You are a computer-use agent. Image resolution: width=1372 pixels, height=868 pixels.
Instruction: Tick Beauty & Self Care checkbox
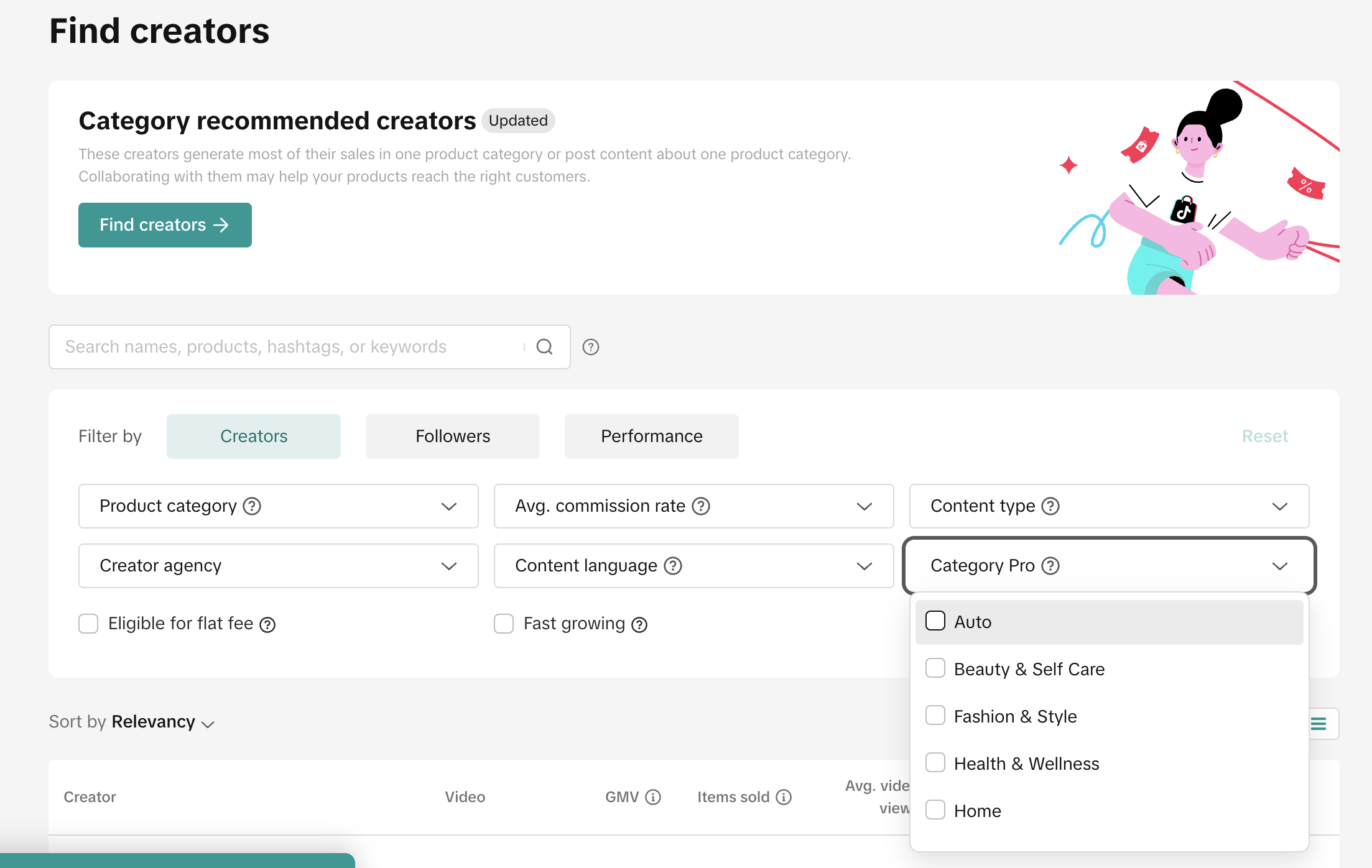click(935, 668)
